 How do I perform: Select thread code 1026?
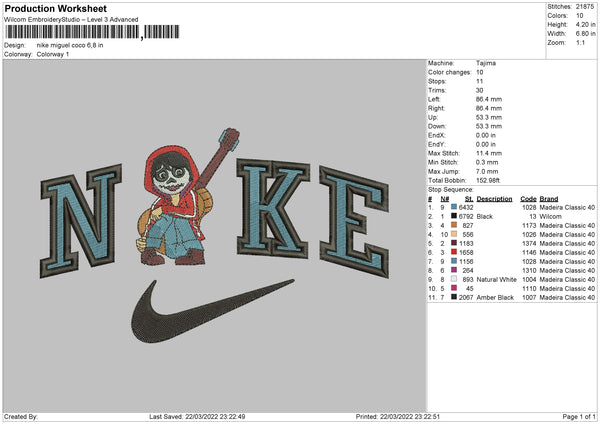529,235
